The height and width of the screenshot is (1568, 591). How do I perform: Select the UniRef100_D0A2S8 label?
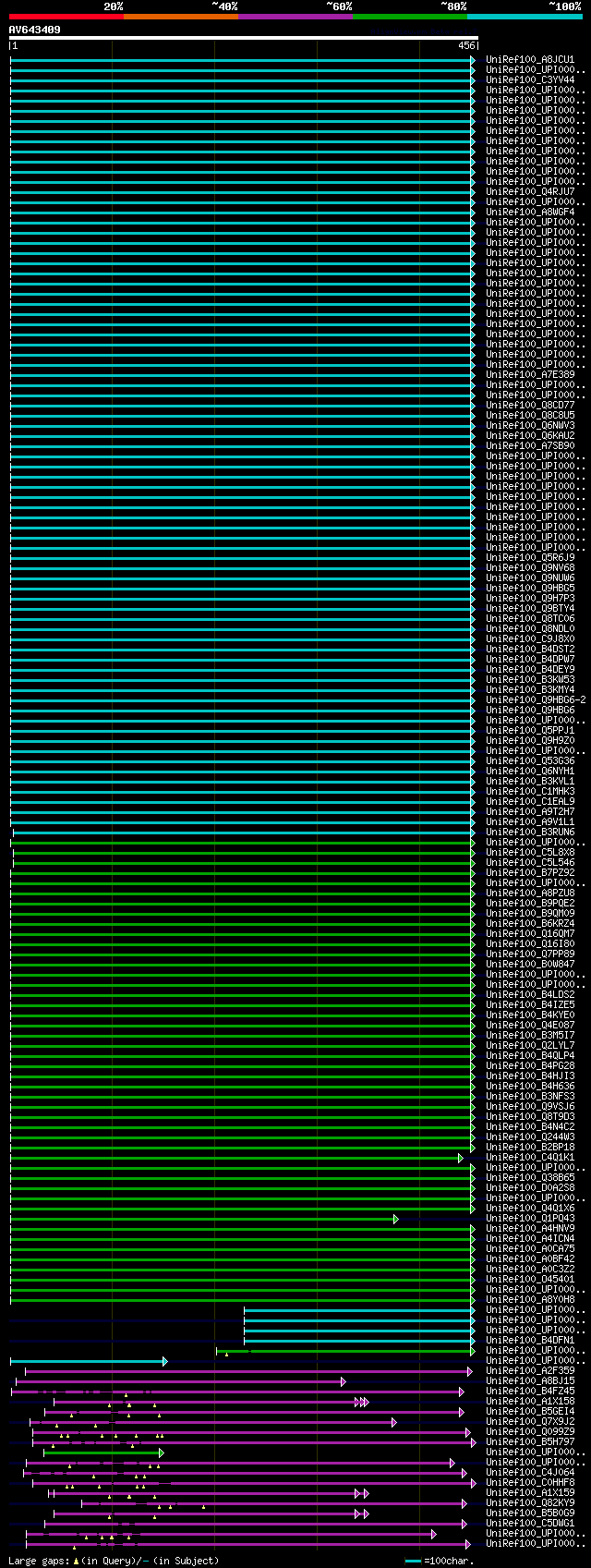[530, 1188]
